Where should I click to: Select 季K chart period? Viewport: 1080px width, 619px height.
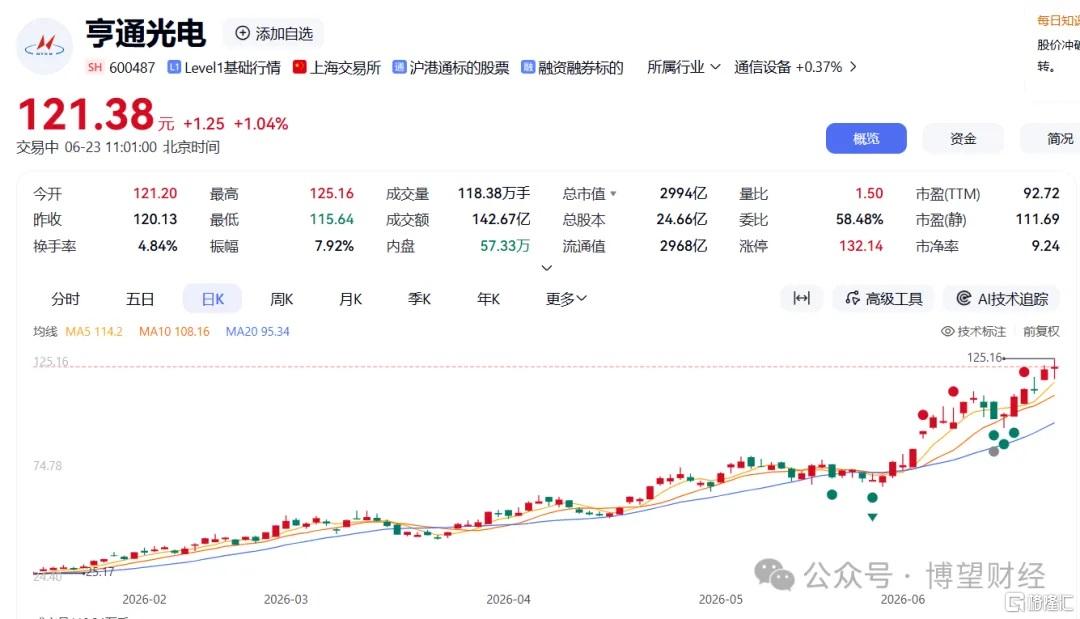[419, 299]
